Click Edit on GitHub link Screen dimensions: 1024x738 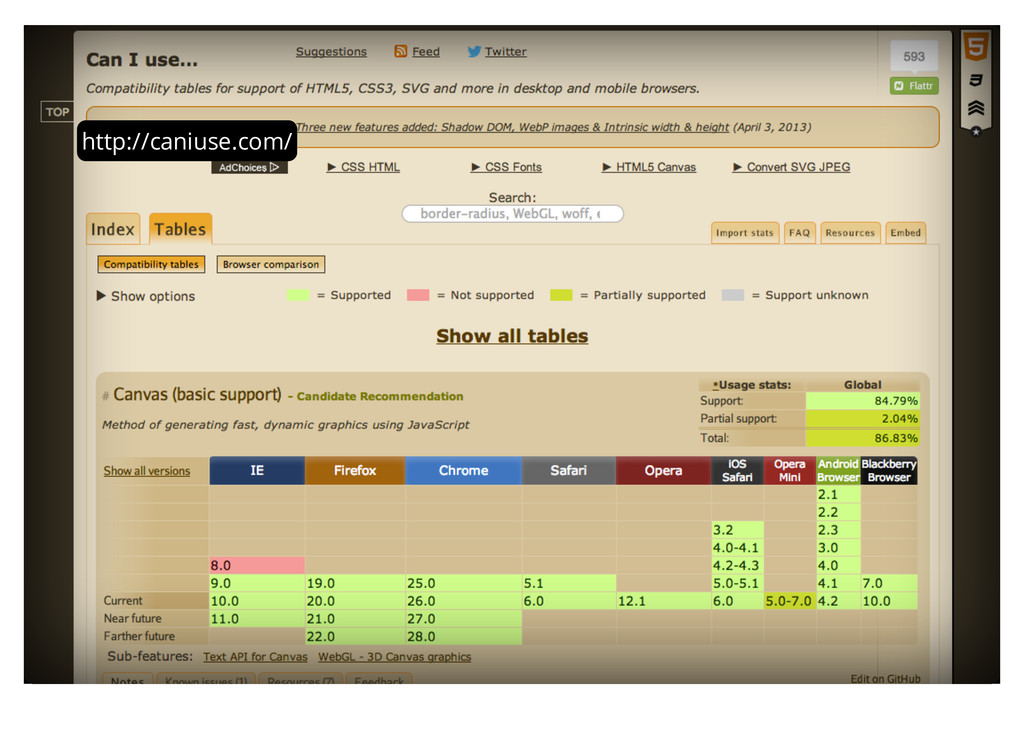point(886,679)
